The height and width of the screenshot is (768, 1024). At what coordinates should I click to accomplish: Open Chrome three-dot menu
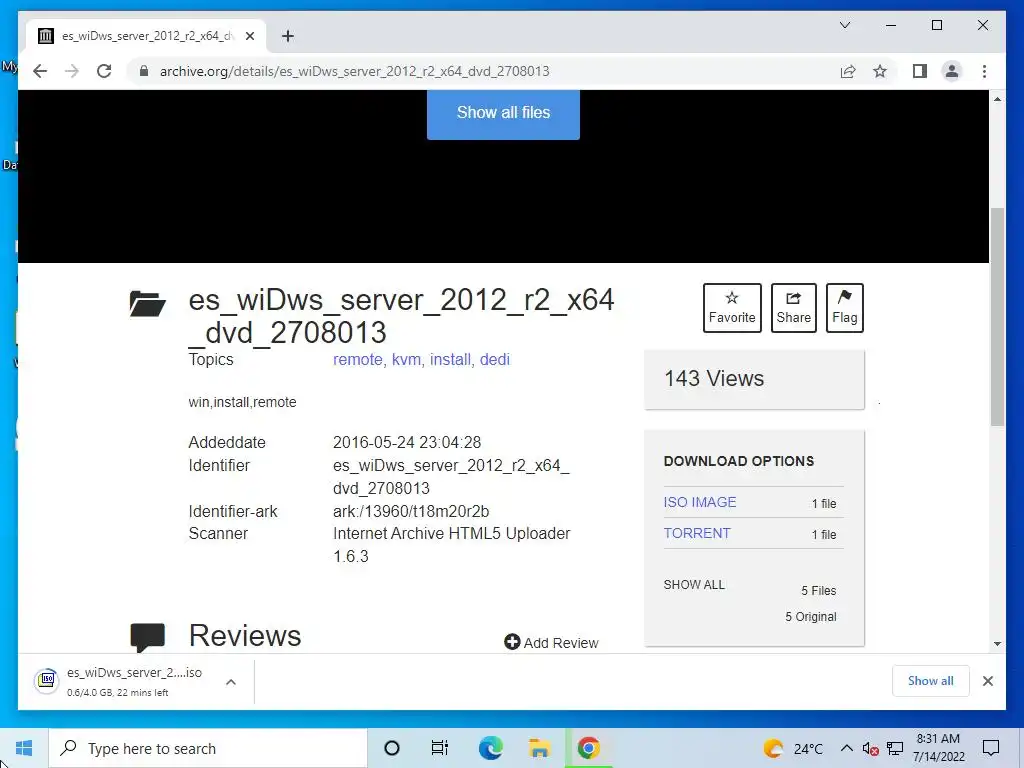984,71
